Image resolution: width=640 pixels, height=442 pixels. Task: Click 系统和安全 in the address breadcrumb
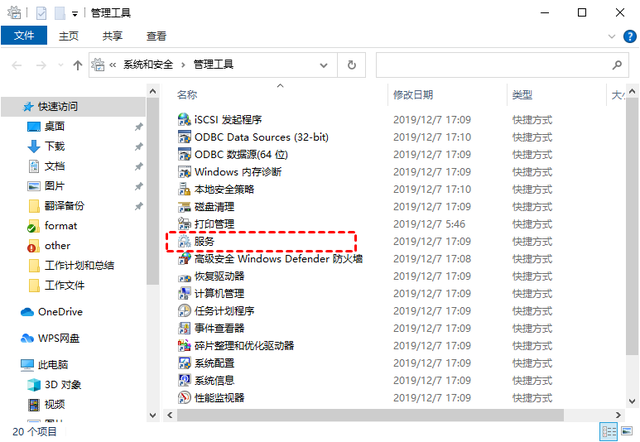148,64
